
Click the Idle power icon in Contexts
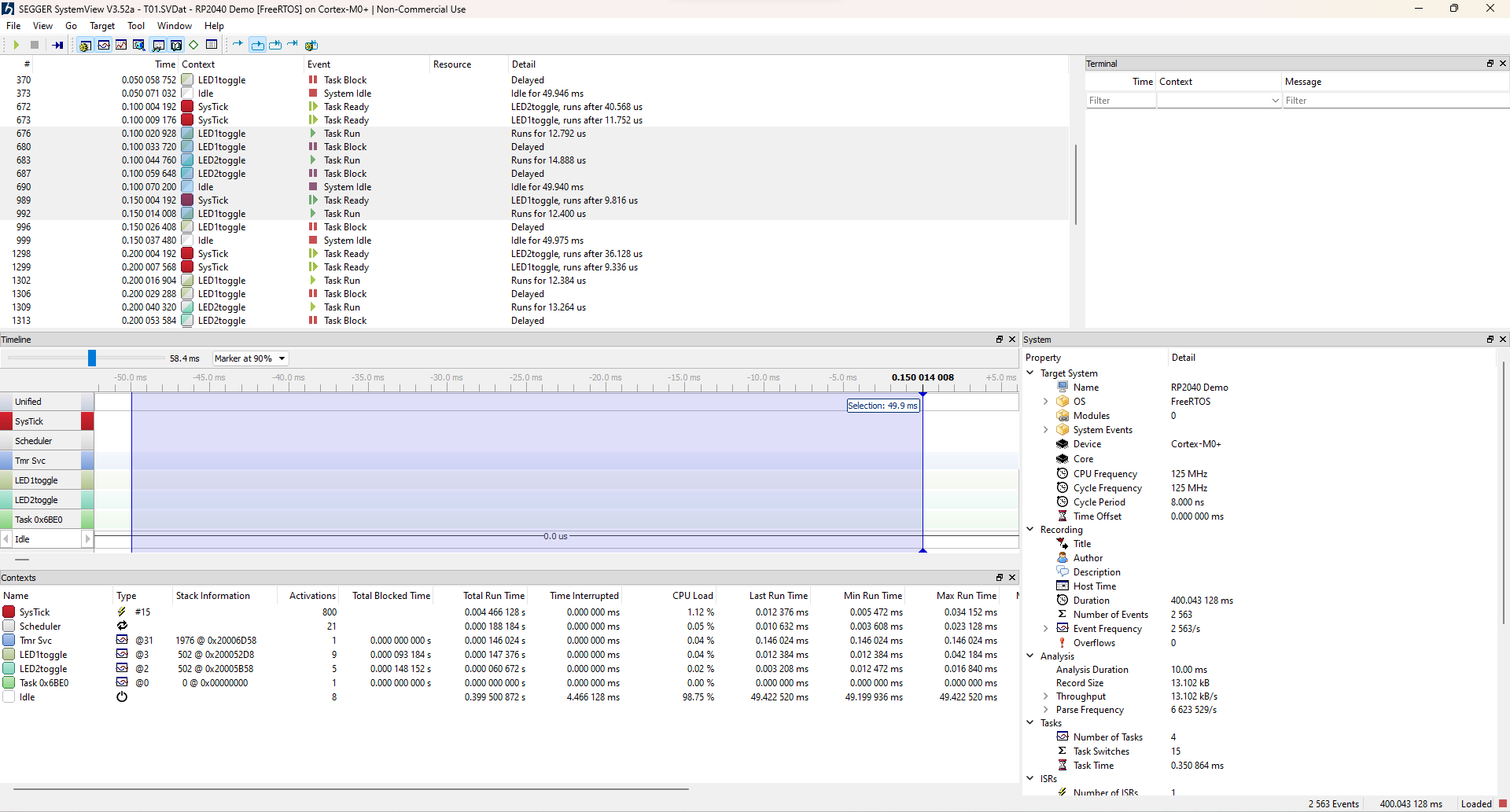(122, 697)
